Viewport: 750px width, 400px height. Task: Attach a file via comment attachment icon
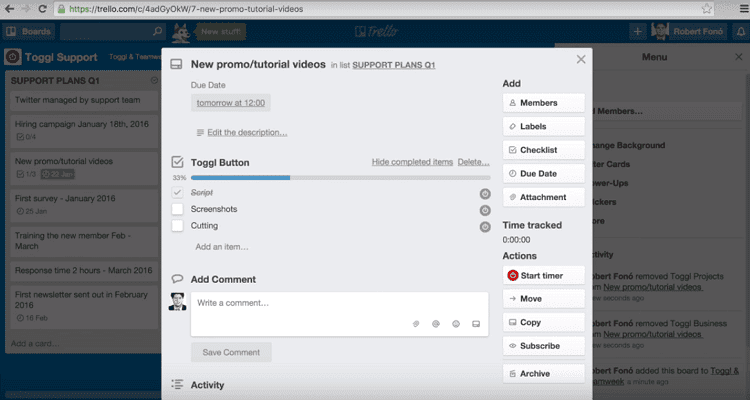(x=416, y=324)
